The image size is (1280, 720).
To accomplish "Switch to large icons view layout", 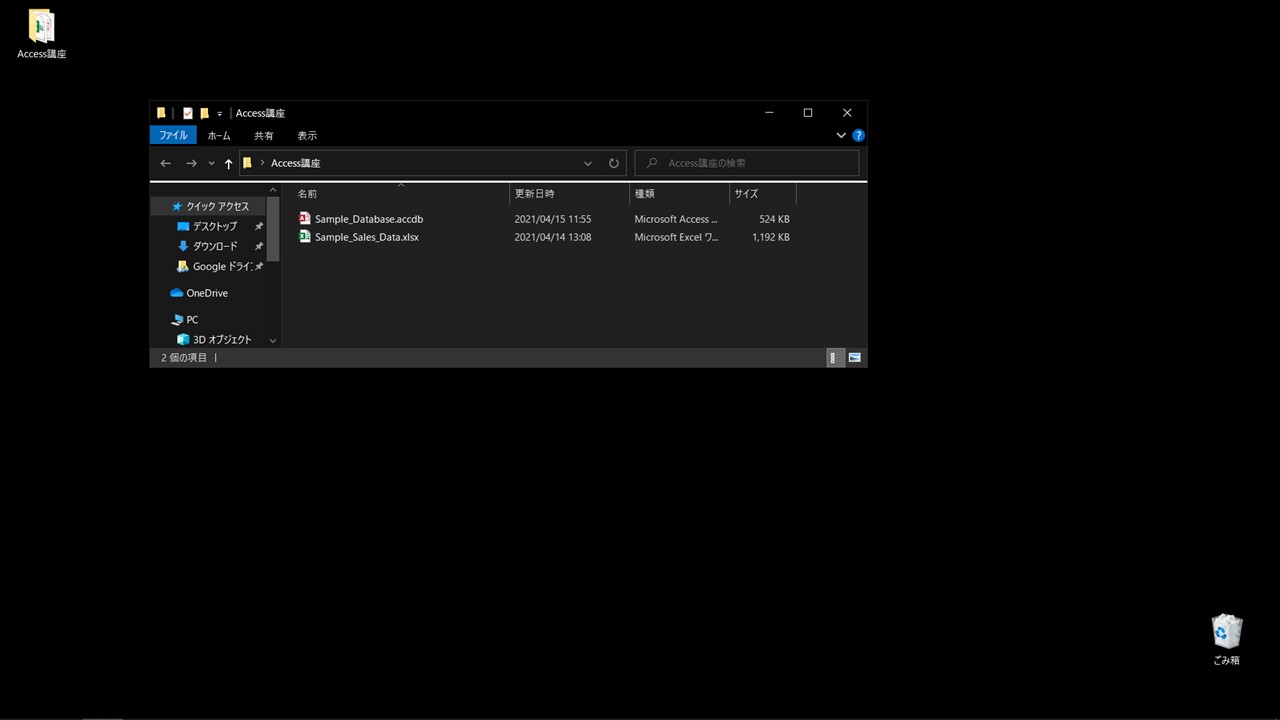I will point(855,358).
